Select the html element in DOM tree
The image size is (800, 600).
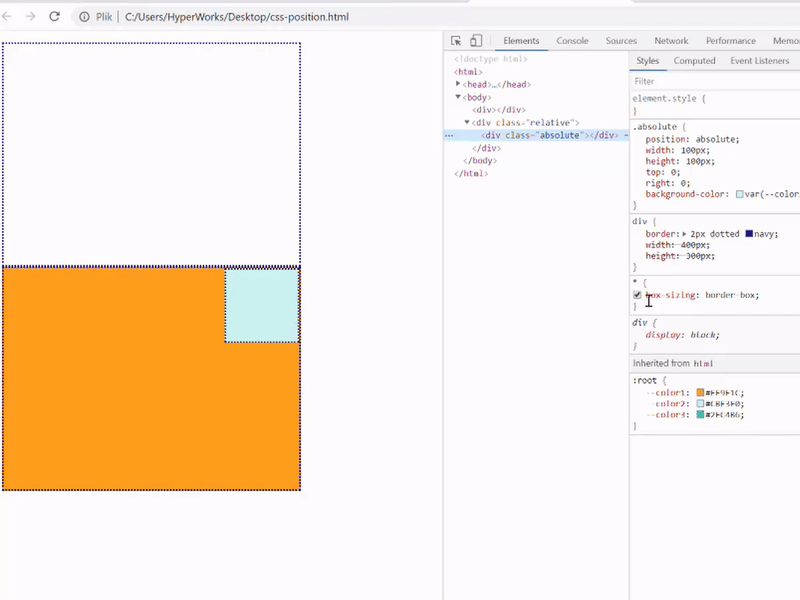[x=468, y=71]
